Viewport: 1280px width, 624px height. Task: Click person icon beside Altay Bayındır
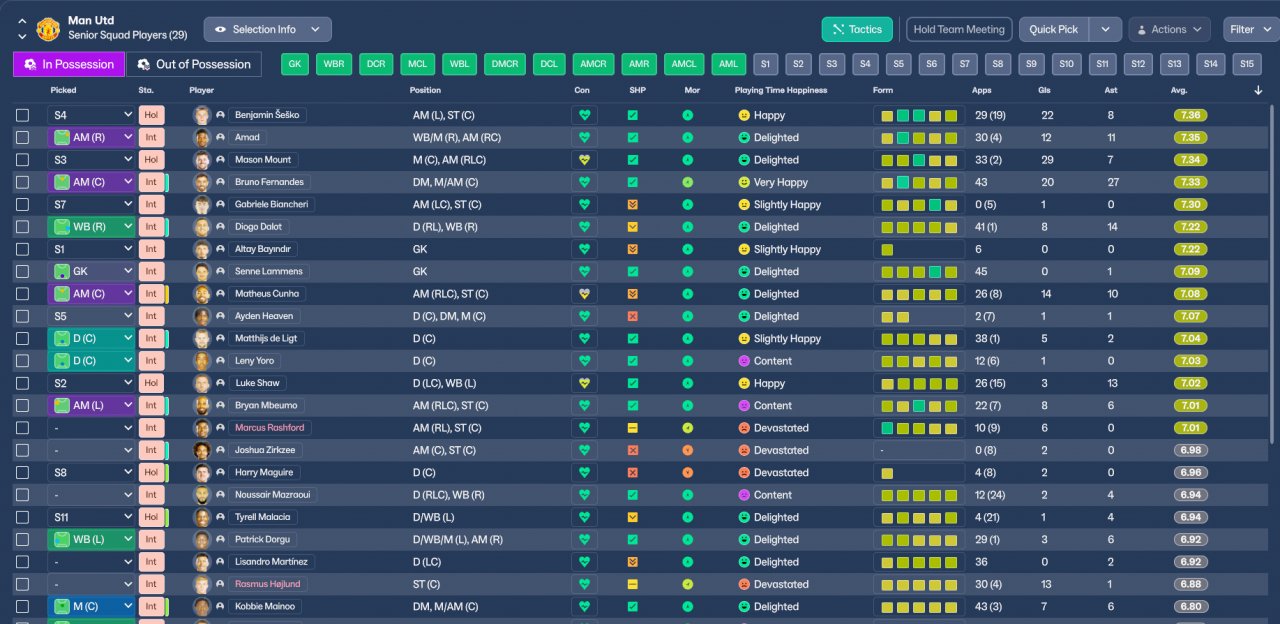point(220,249)
